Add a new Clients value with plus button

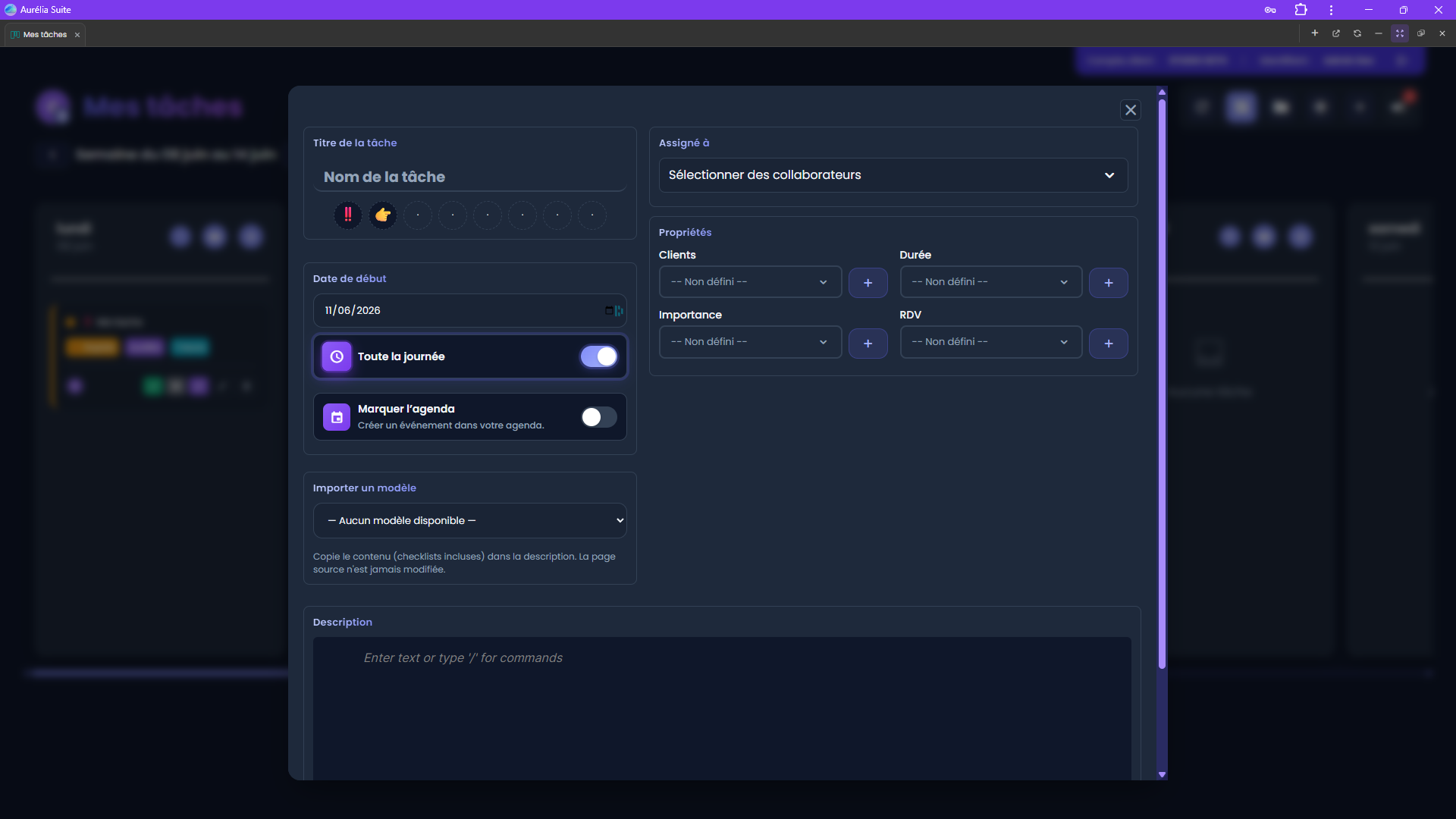pyautogui.click(x=868, y=283)
